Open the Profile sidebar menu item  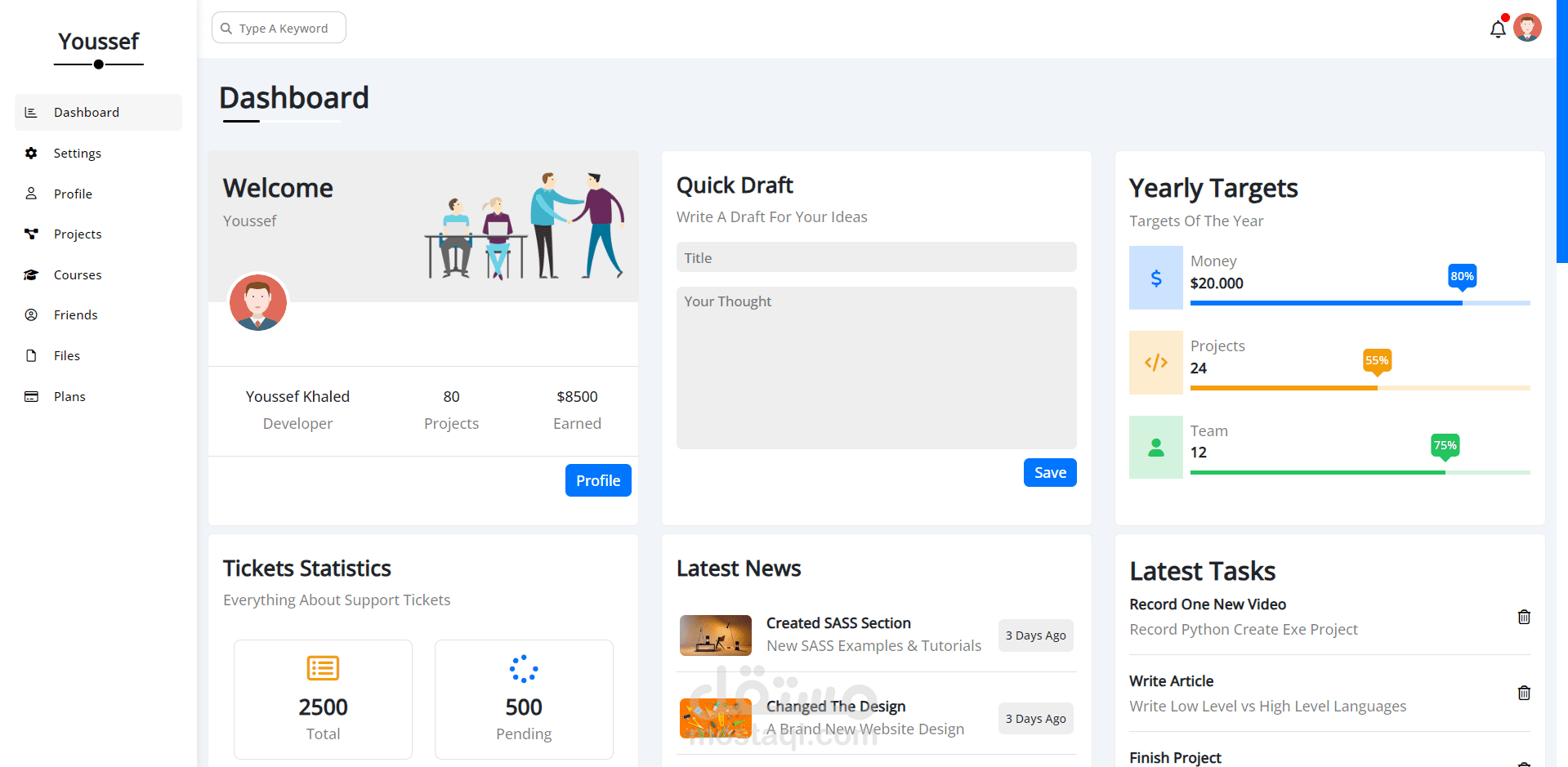coord(98,194)
